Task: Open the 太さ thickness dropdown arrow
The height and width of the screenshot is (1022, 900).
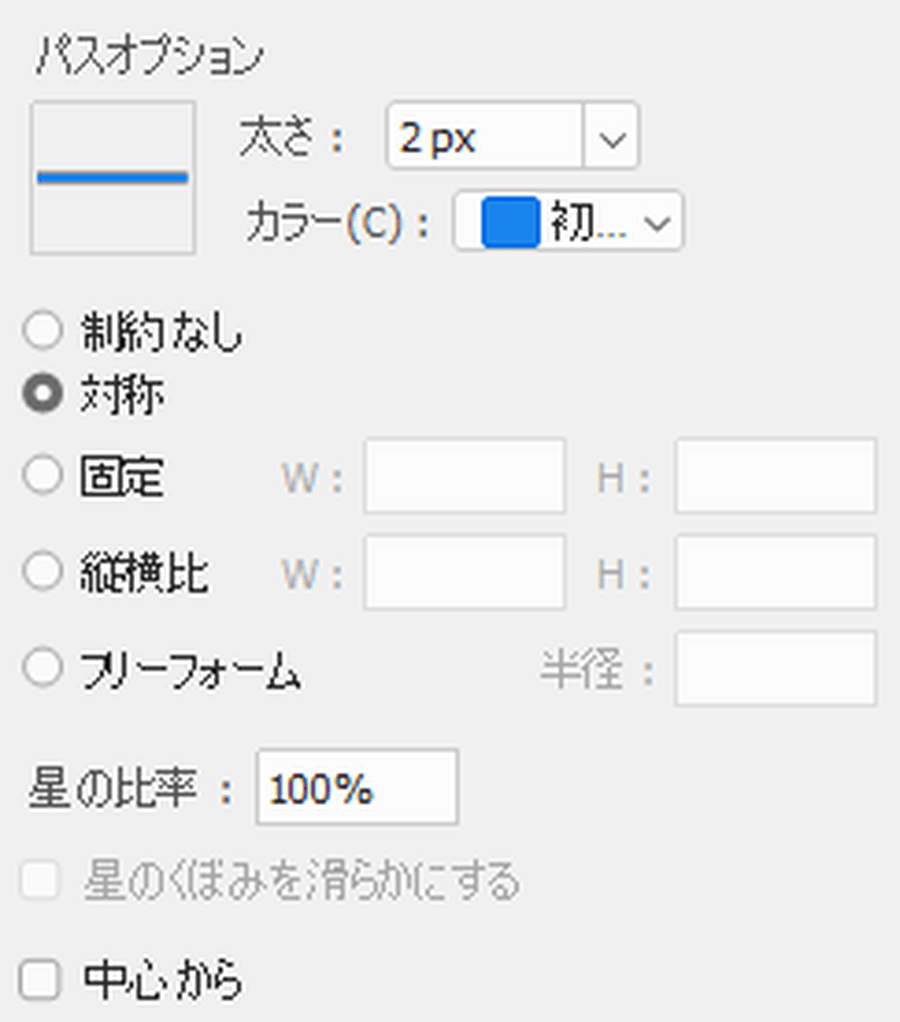Action: (611, 136)
